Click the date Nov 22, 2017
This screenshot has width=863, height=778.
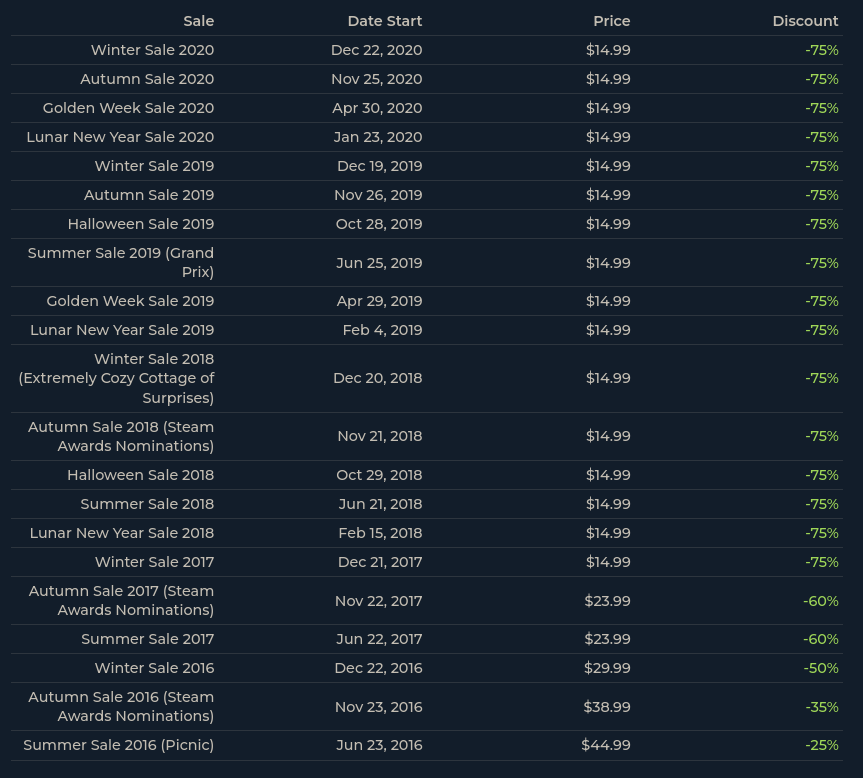click(379, 601)
